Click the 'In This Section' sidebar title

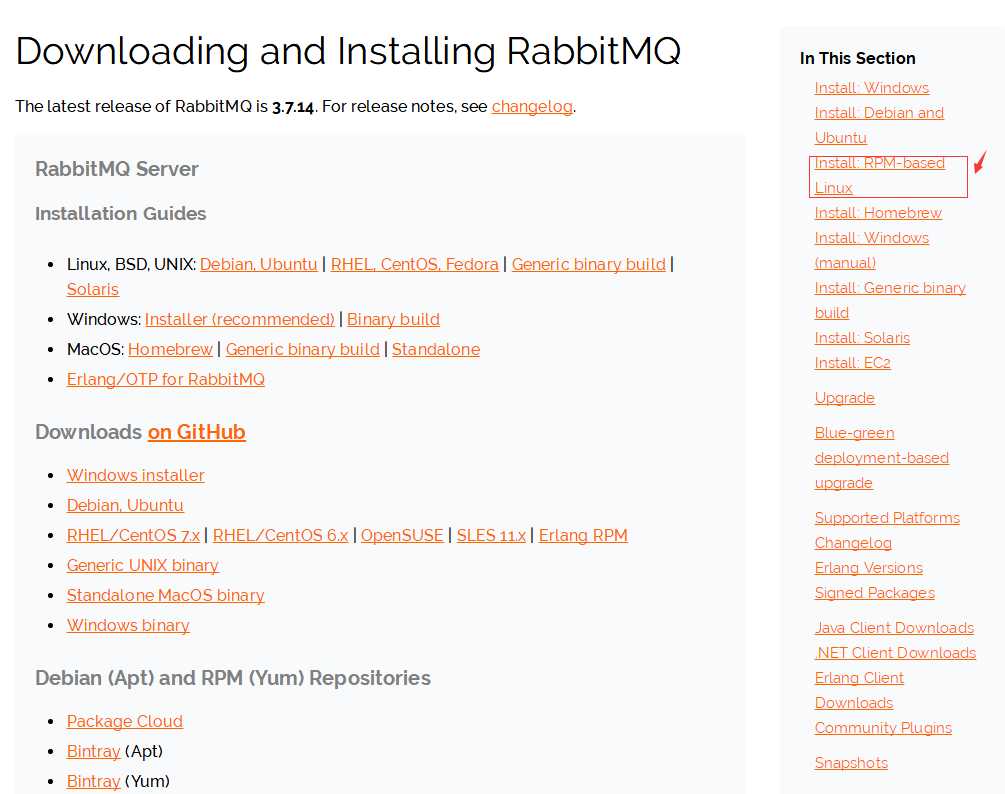tap(858, 58)
